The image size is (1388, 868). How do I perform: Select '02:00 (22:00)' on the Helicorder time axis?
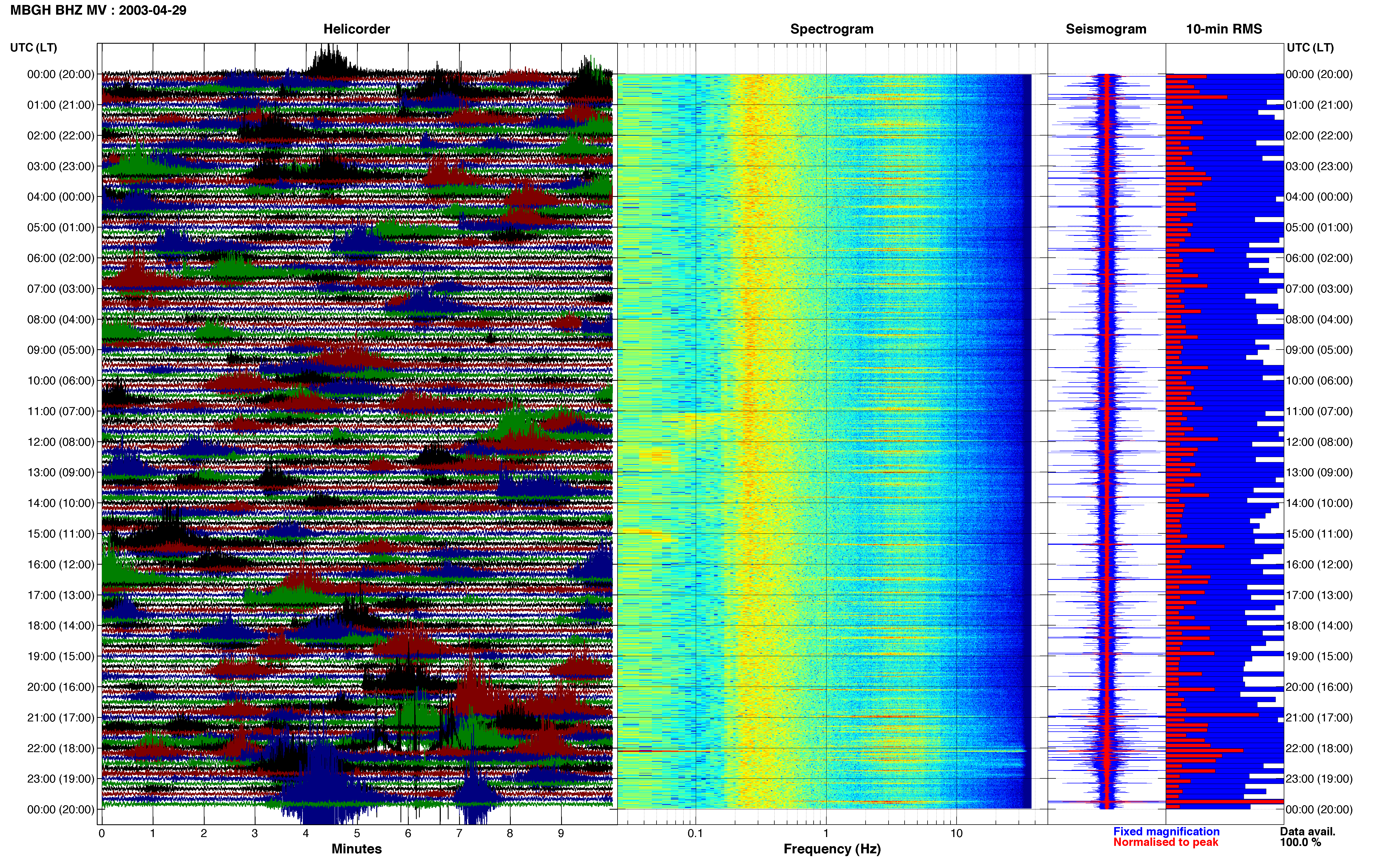click(61, 135)
